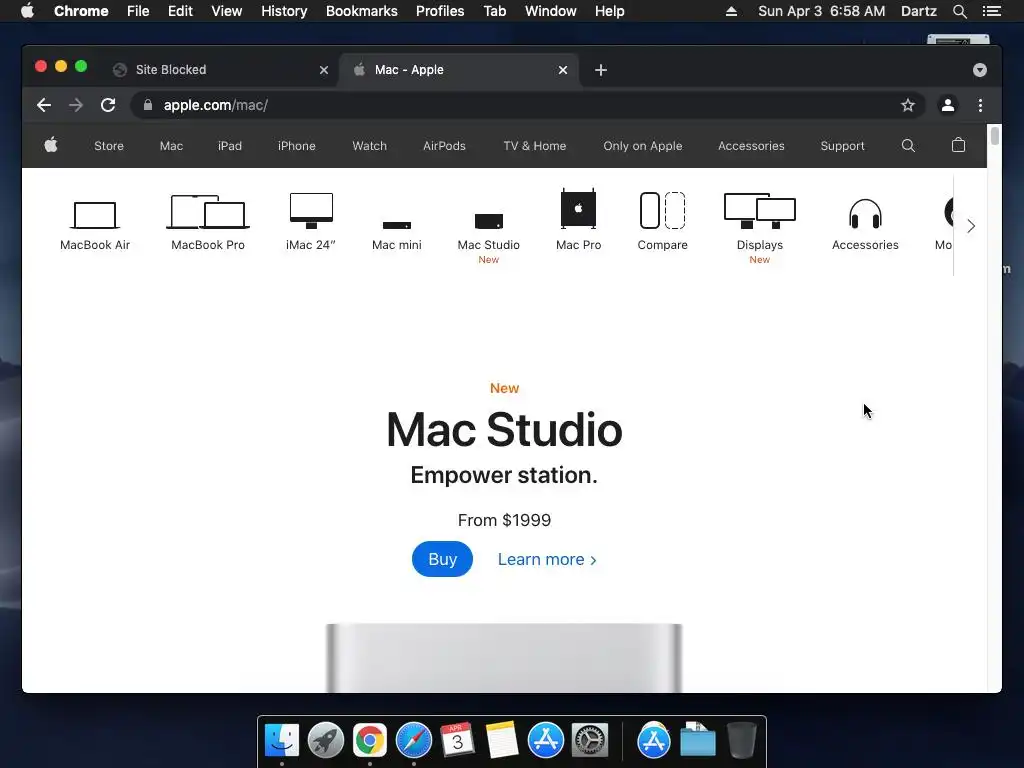Open the Window menu
Screen dimensions: 1024x768
(551, 11)
